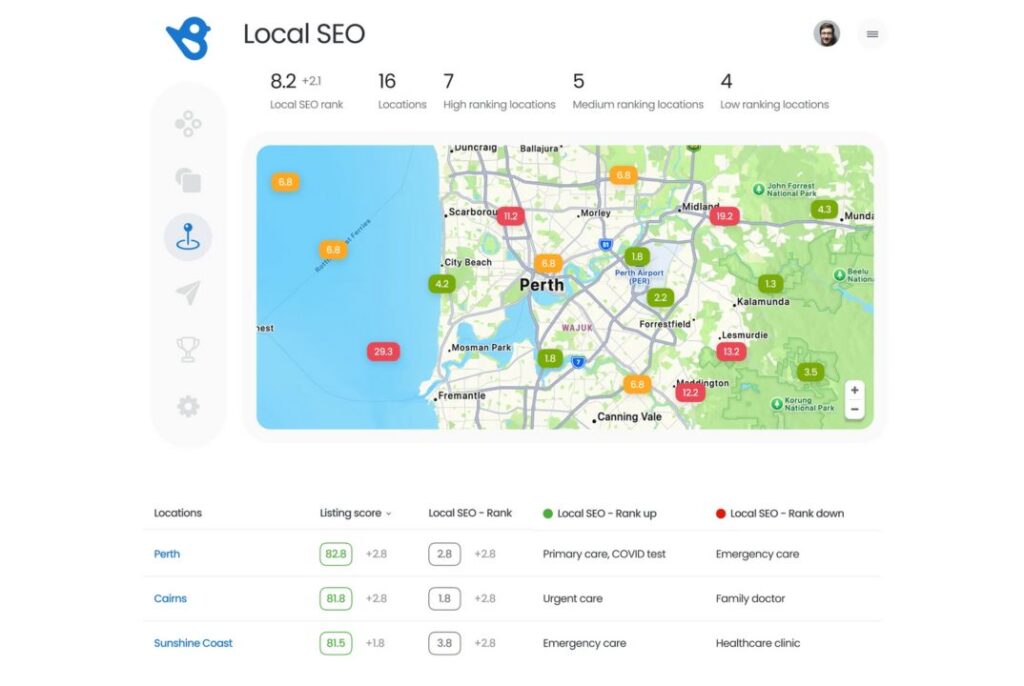Click the Fremantle label on the map
This screenshot has width=1024, height=686.
461,396
